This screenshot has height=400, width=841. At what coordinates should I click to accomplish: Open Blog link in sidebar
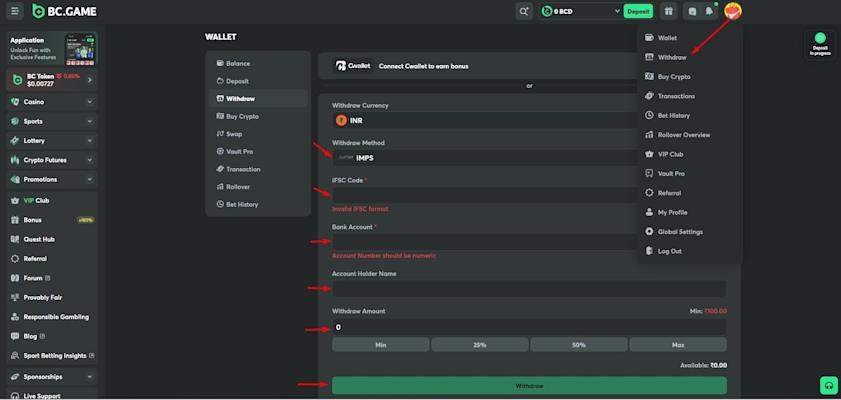tap(51, 336)
